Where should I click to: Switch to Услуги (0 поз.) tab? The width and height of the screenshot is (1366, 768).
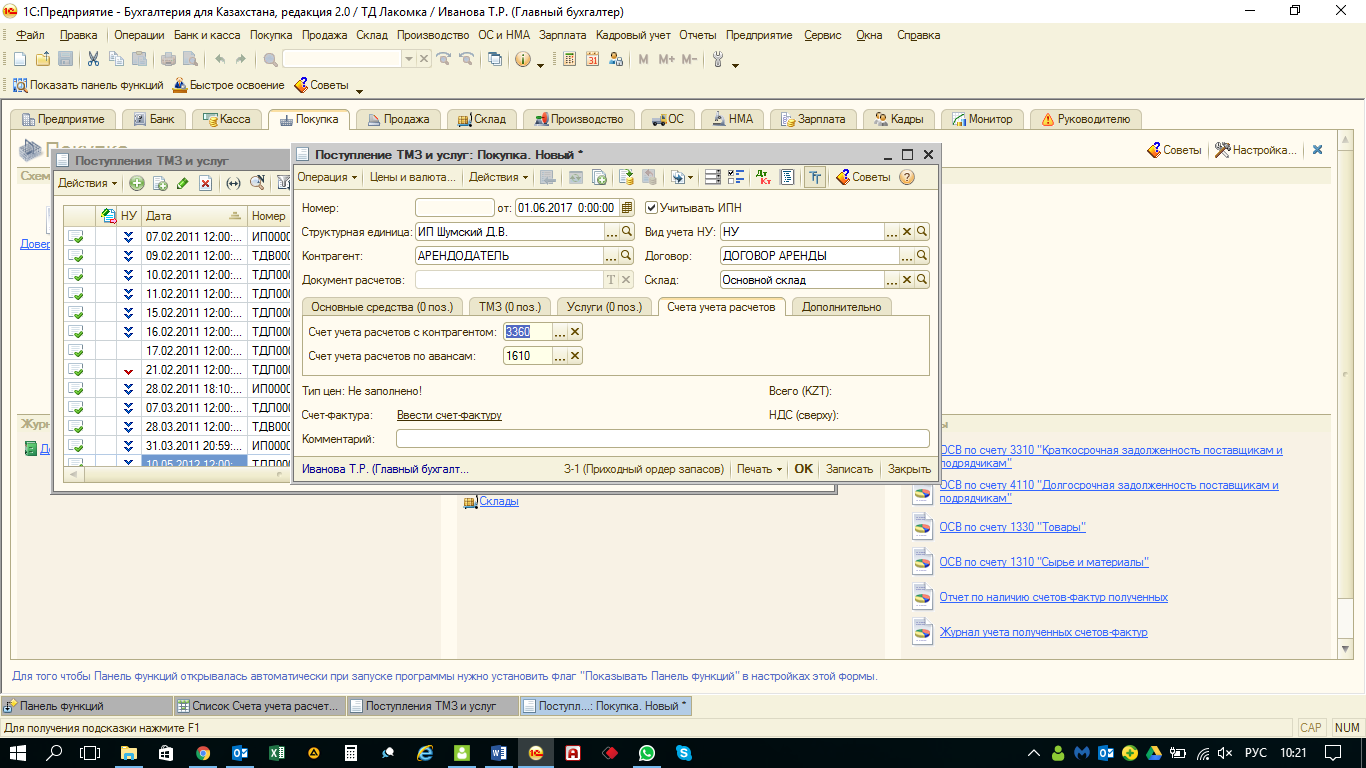click(x=605, y=307)
